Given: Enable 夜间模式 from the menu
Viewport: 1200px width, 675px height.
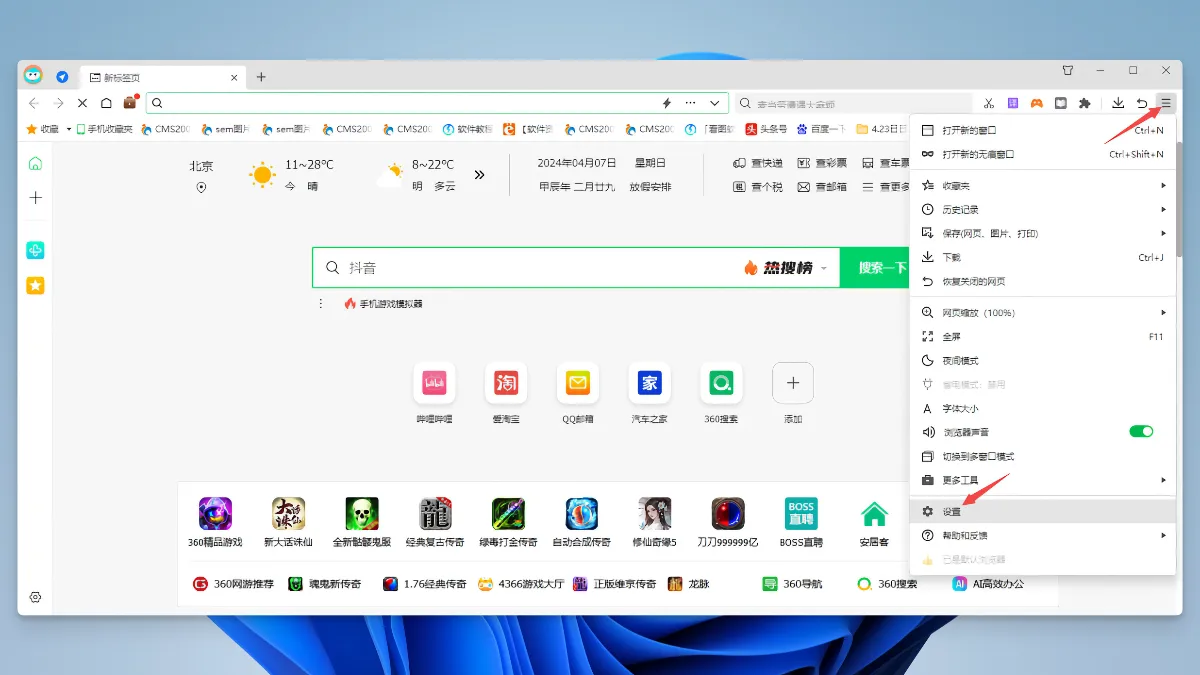Looking at the screenshot, I should point(960,360).
